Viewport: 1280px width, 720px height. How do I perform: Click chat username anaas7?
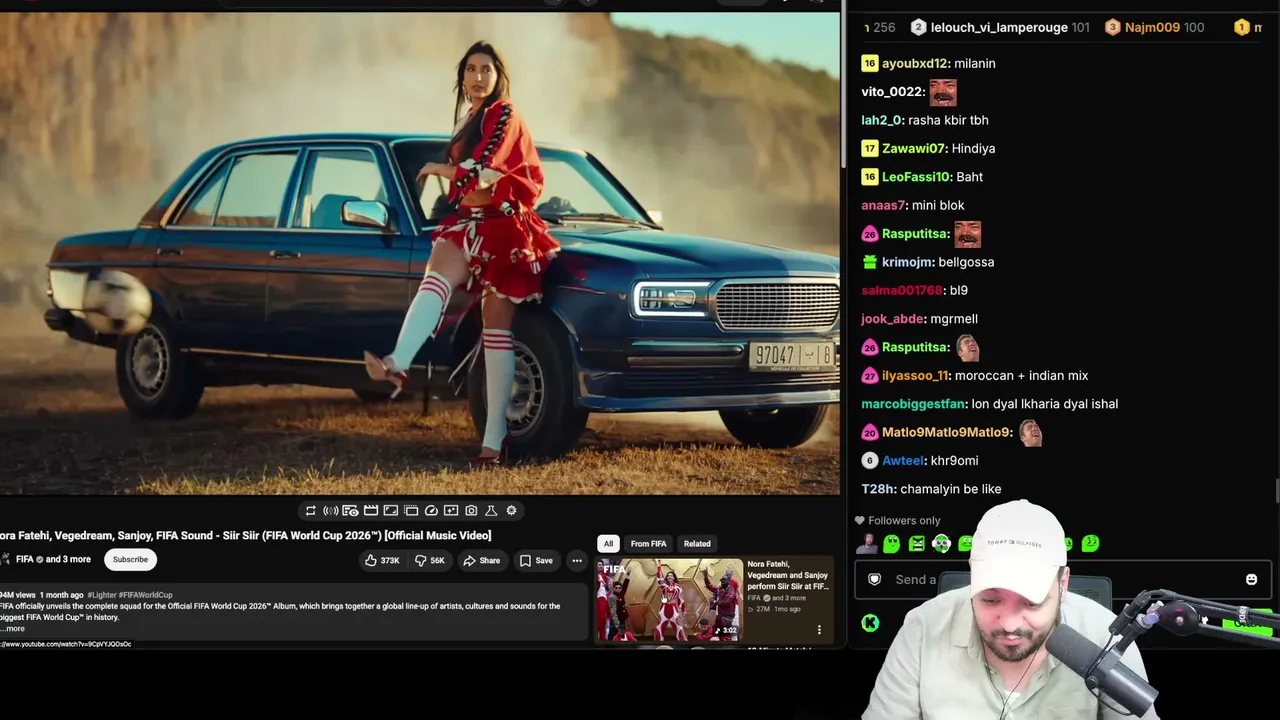[x=884, y=205]
